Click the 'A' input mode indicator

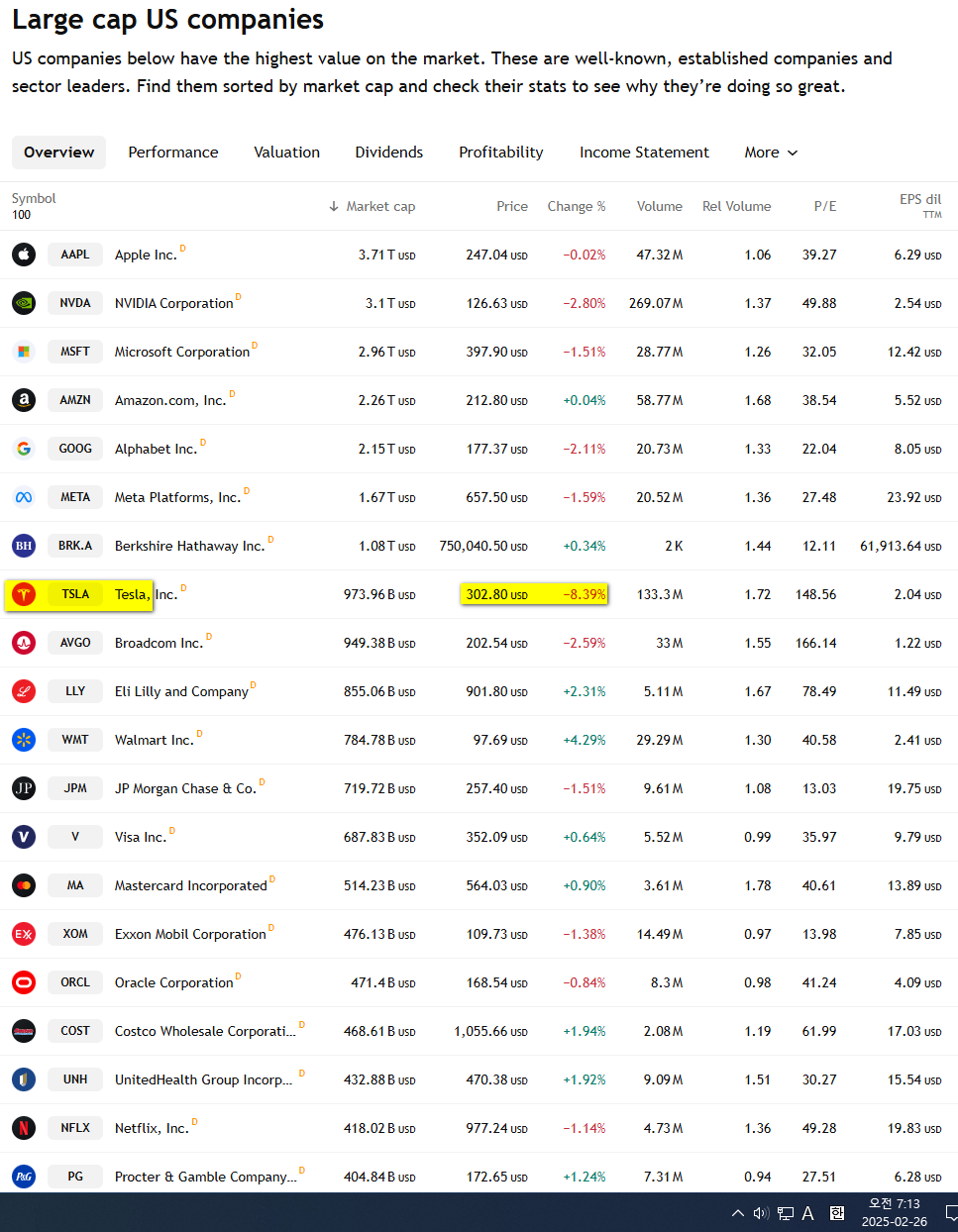point(808,1213)
